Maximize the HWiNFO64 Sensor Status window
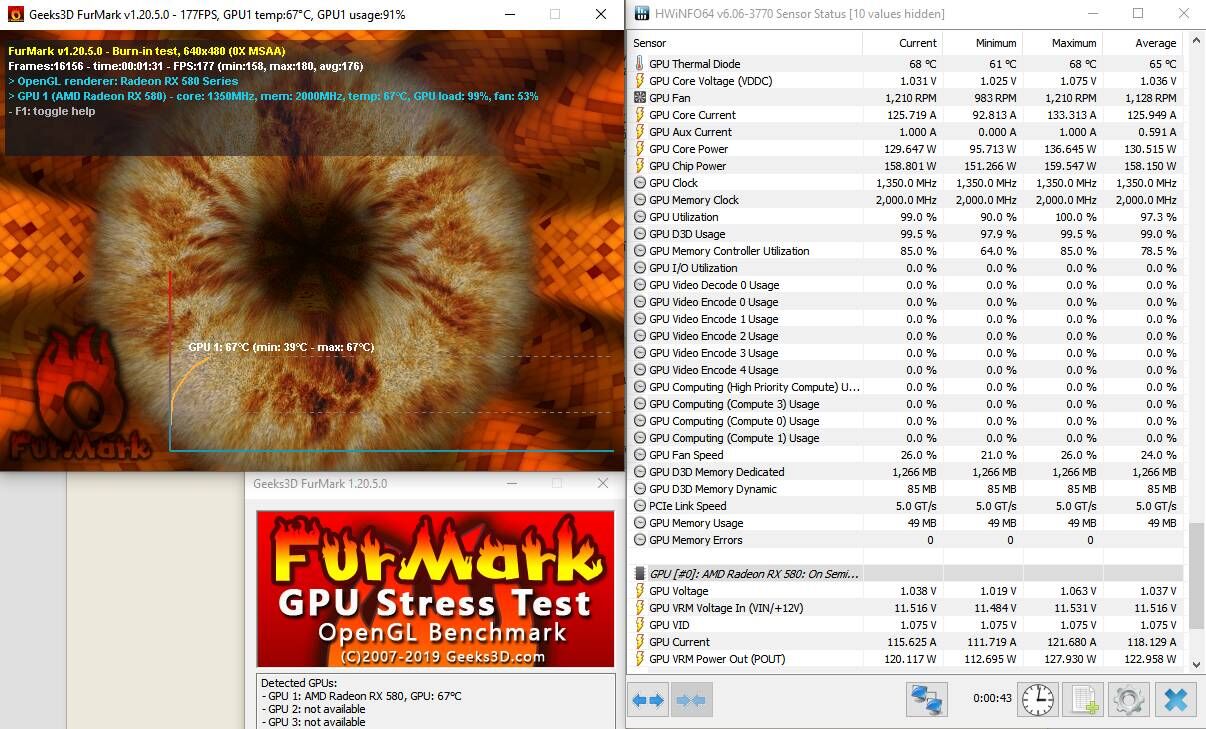 (1138, 14)
